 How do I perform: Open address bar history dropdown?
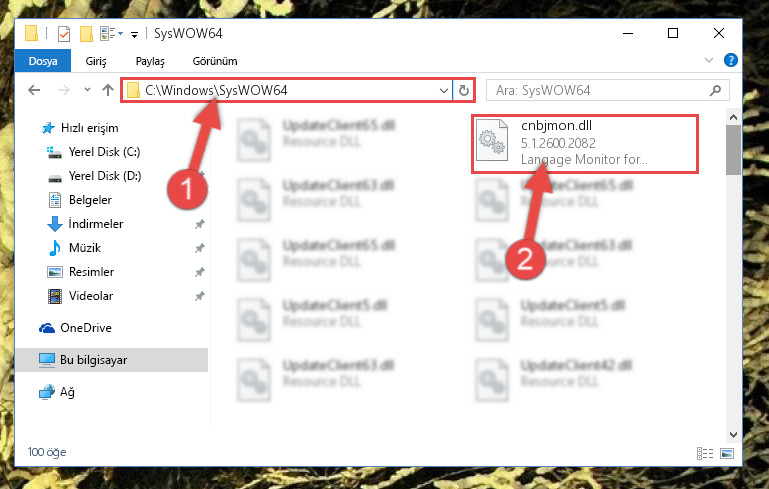click(443, 91)
